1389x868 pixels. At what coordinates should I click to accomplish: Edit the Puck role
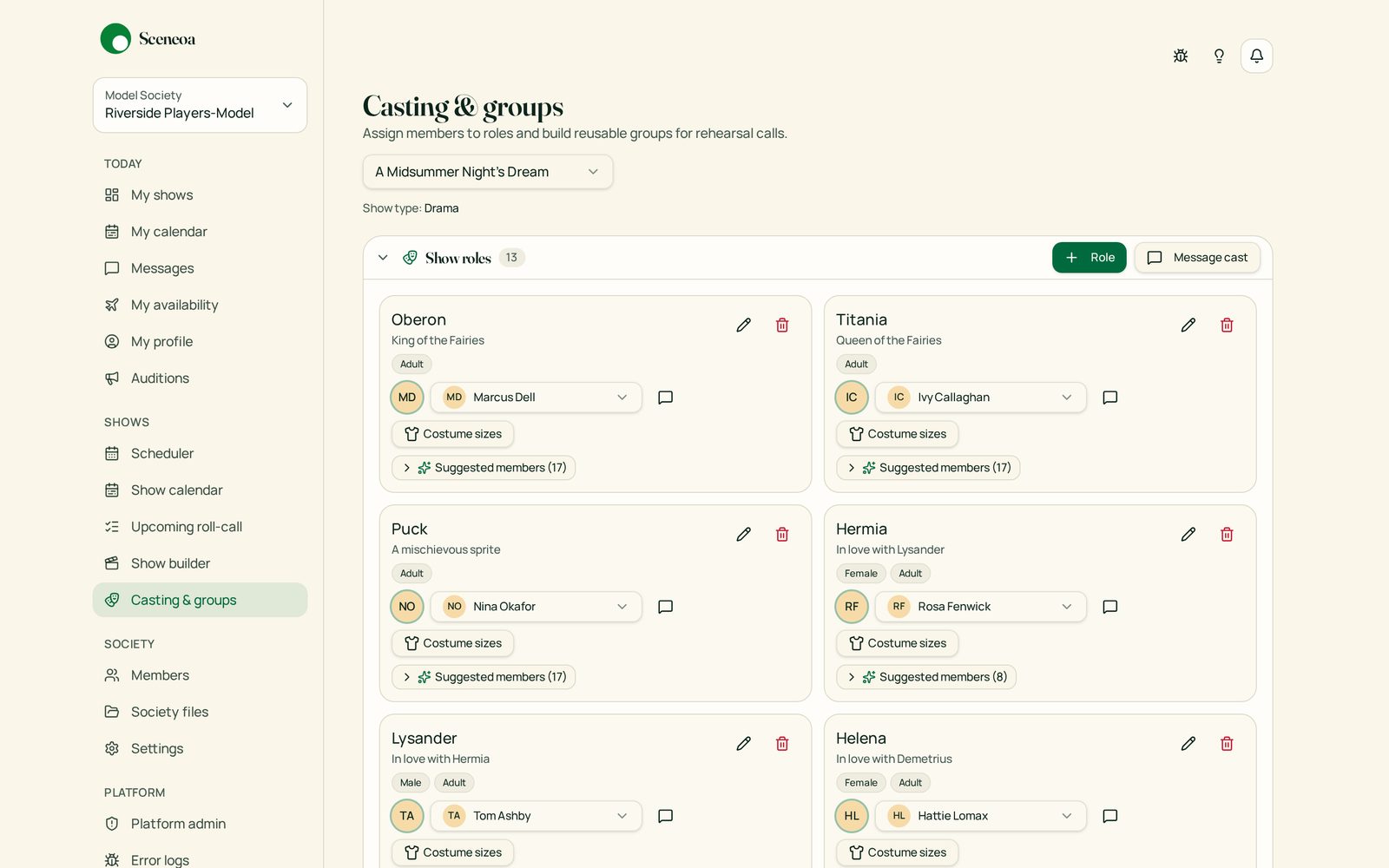(x=743, y=534)
